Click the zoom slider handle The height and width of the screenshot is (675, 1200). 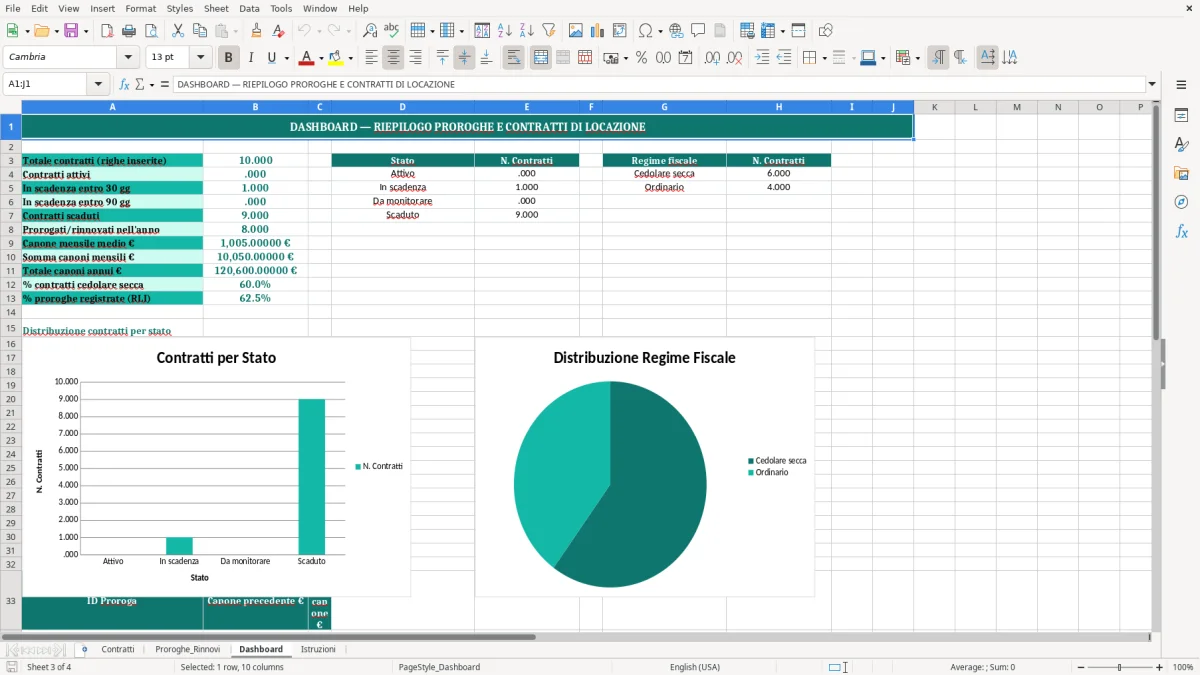pyautogui.click(x=1120, y=667)
